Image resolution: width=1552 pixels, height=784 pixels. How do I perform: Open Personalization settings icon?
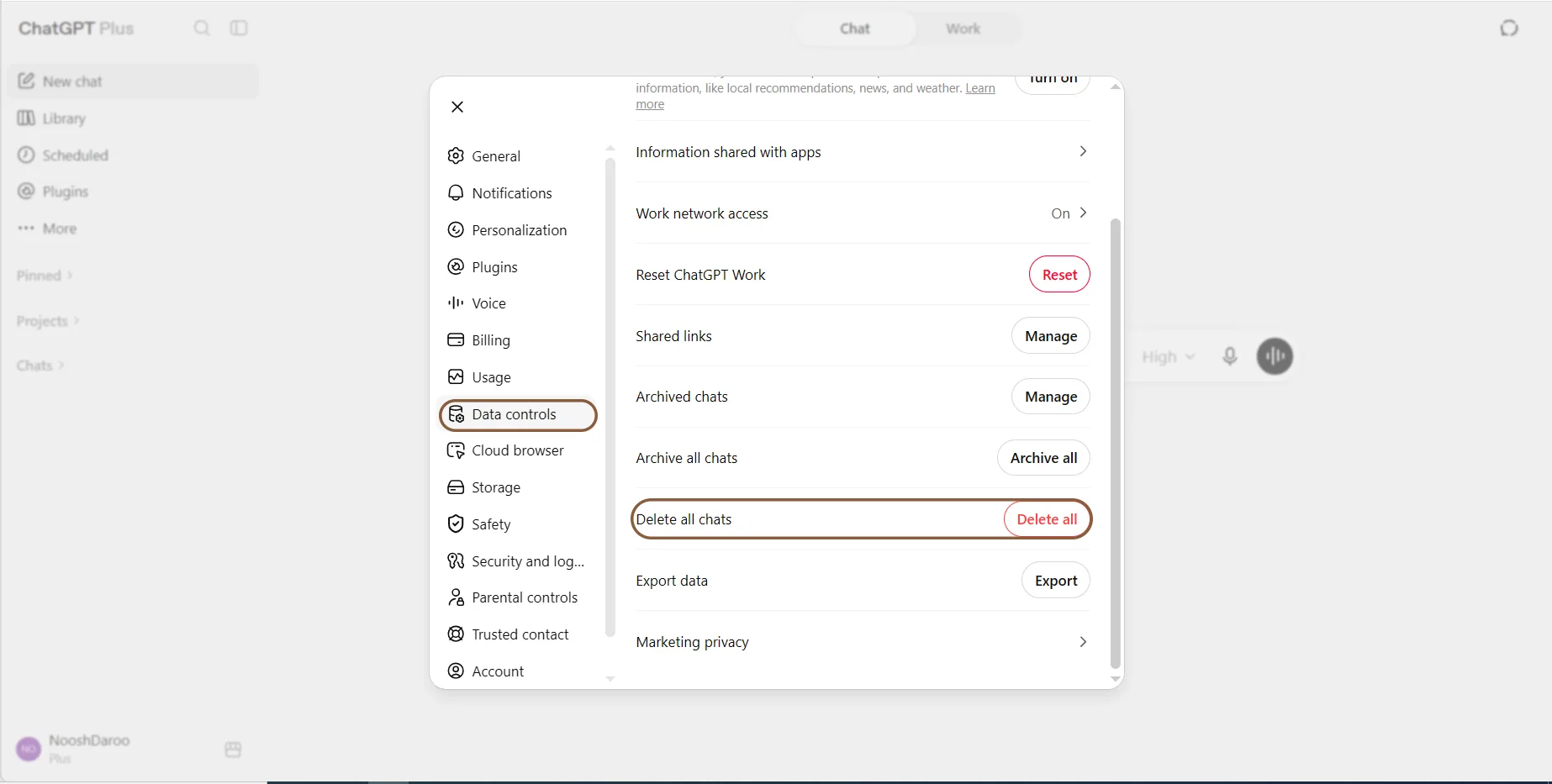coord(456,229)
